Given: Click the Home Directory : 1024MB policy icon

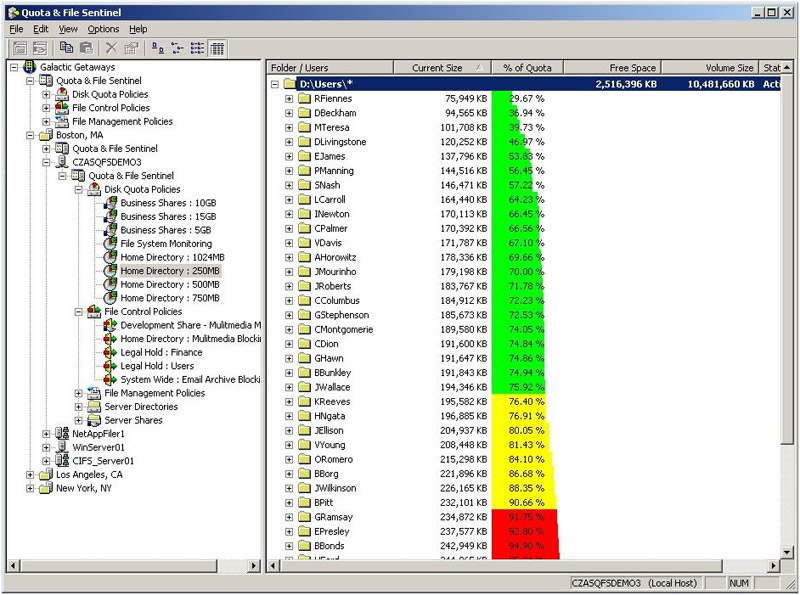Looking at the screenshot, I should click(110, 257).
